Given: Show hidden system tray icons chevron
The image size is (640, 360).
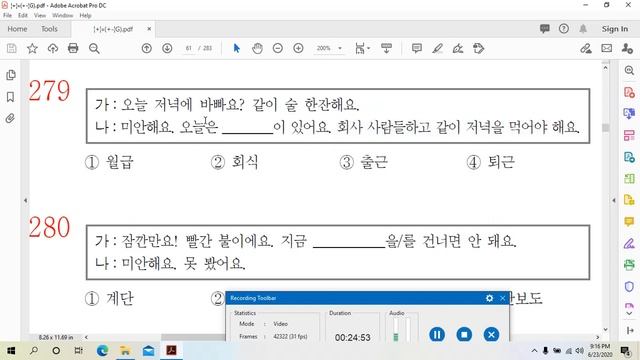Looking at the screenshot, I should tap(534, 351).
